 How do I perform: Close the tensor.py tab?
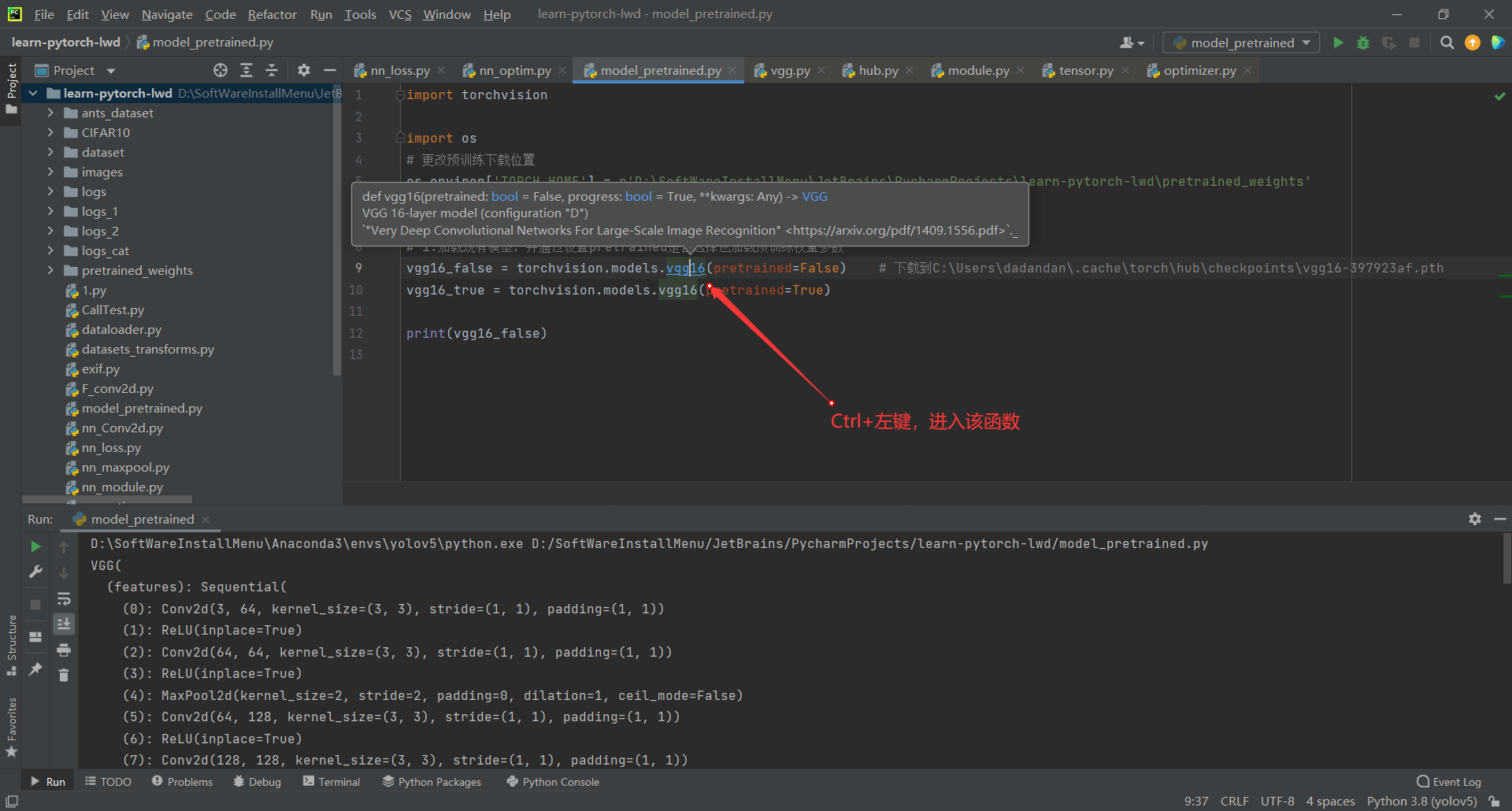(1125, 70)
